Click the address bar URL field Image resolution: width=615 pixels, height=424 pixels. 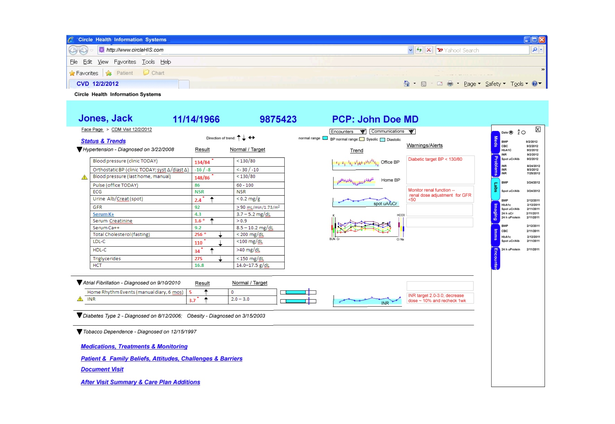(x=256, y=50)
